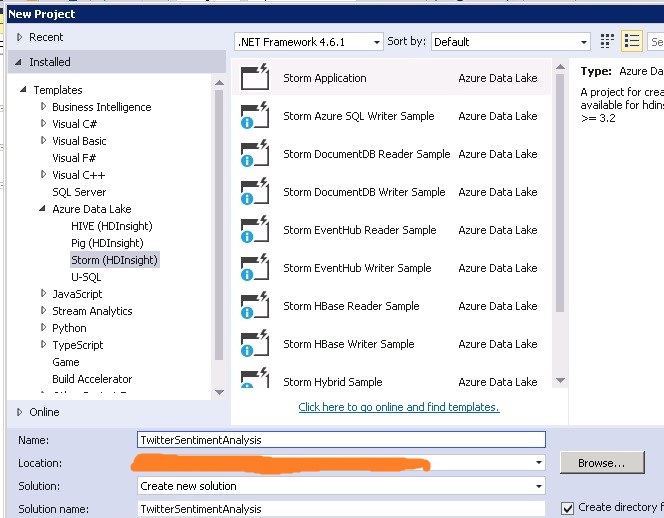664x518 pixels.
Task: Select HIVE (HDInsight) in the tree
Action: tap(107, 226)
